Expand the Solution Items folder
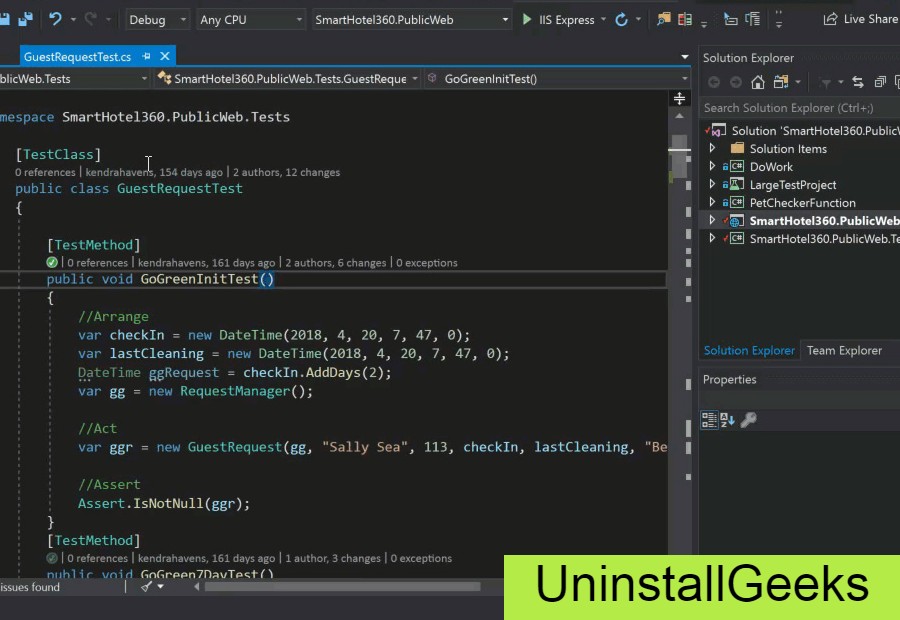The width and height of the screenshot is (900, 620). click(x=712, y=148)
